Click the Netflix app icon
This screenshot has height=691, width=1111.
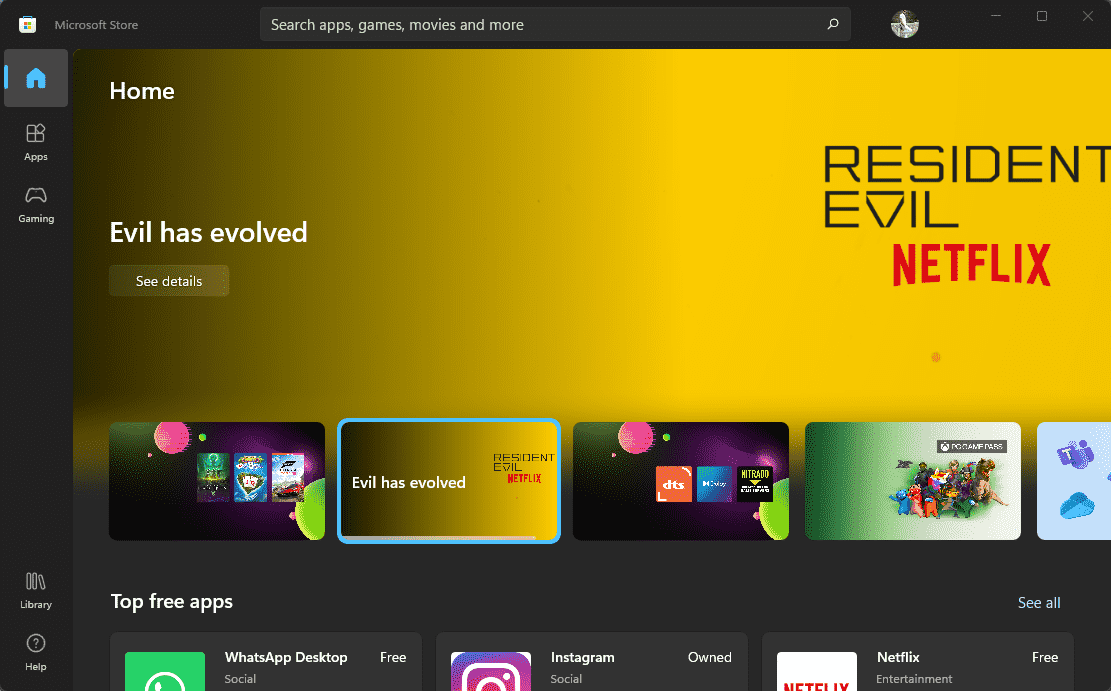click(x=817, y=672)
